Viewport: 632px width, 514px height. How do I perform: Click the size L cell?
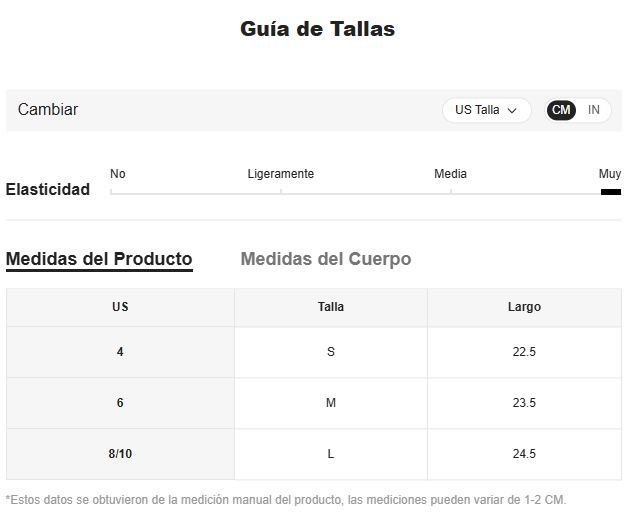click(331, 454)
